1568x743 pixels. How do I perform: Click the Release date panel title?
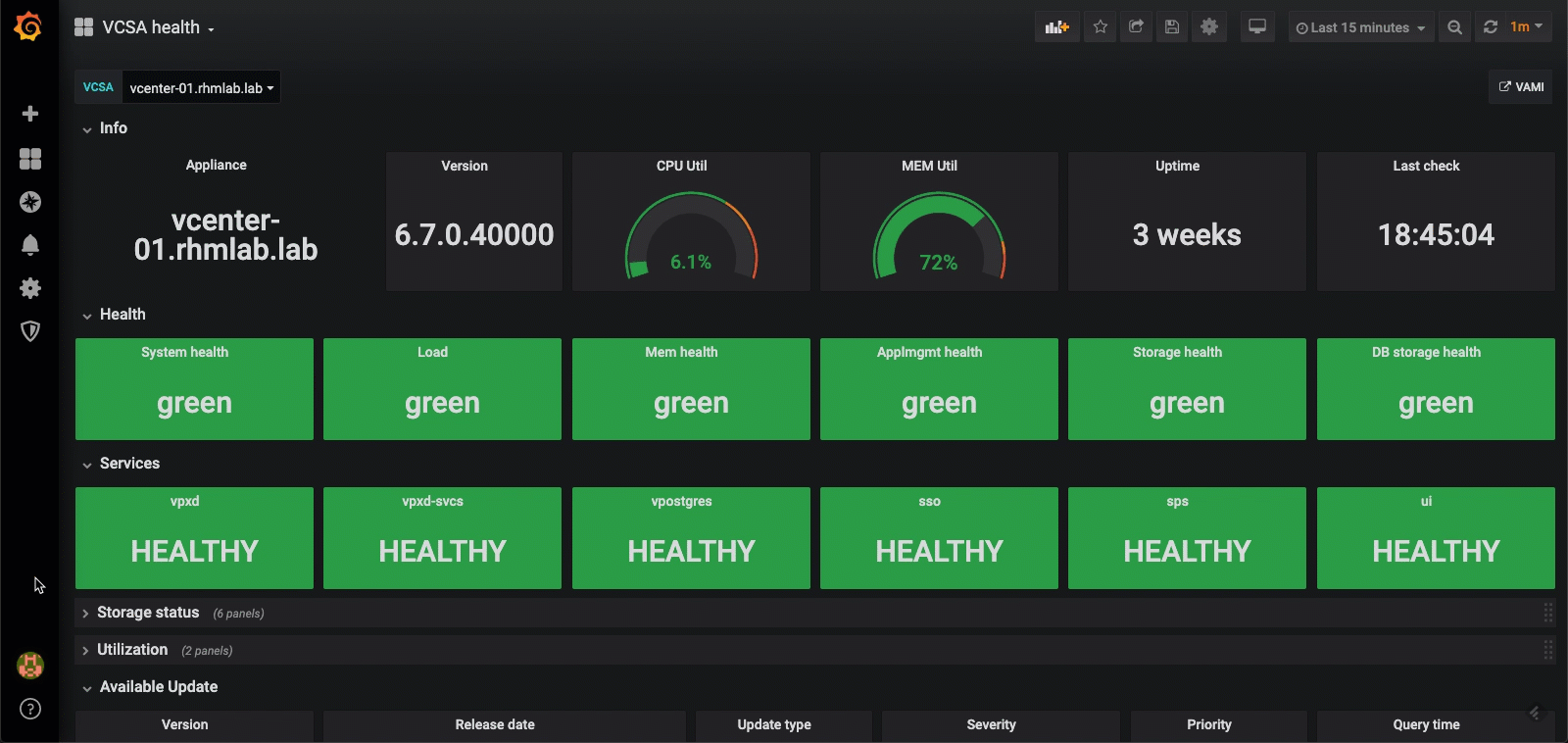pos(495,724)
